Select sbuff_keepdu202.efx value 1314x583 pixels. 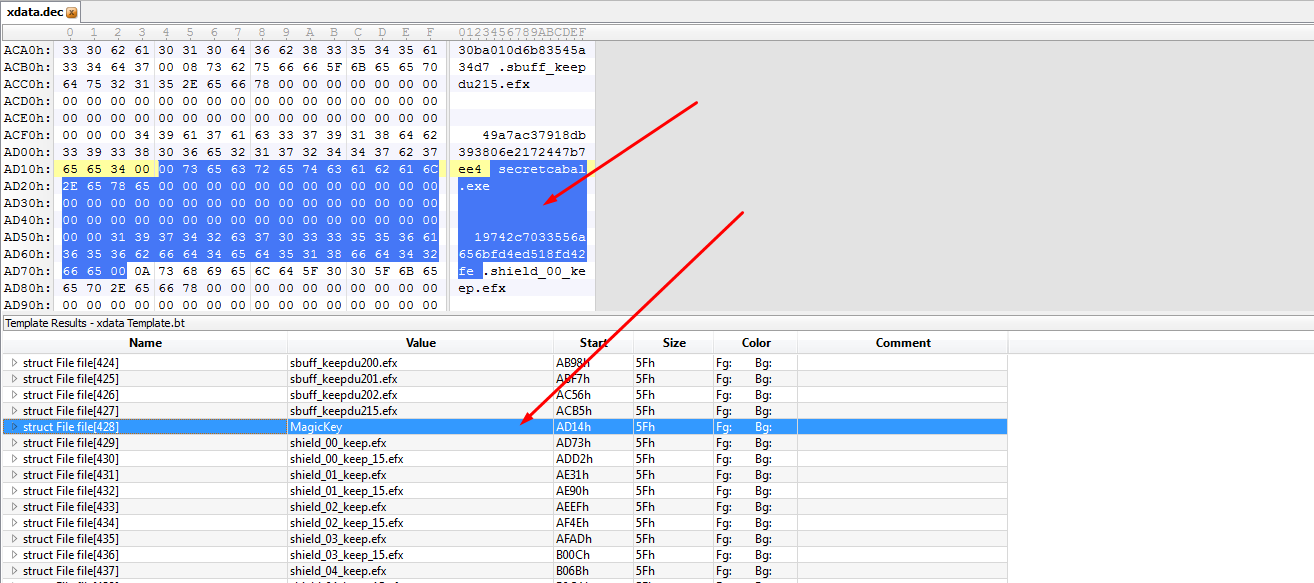click(343, 395)
